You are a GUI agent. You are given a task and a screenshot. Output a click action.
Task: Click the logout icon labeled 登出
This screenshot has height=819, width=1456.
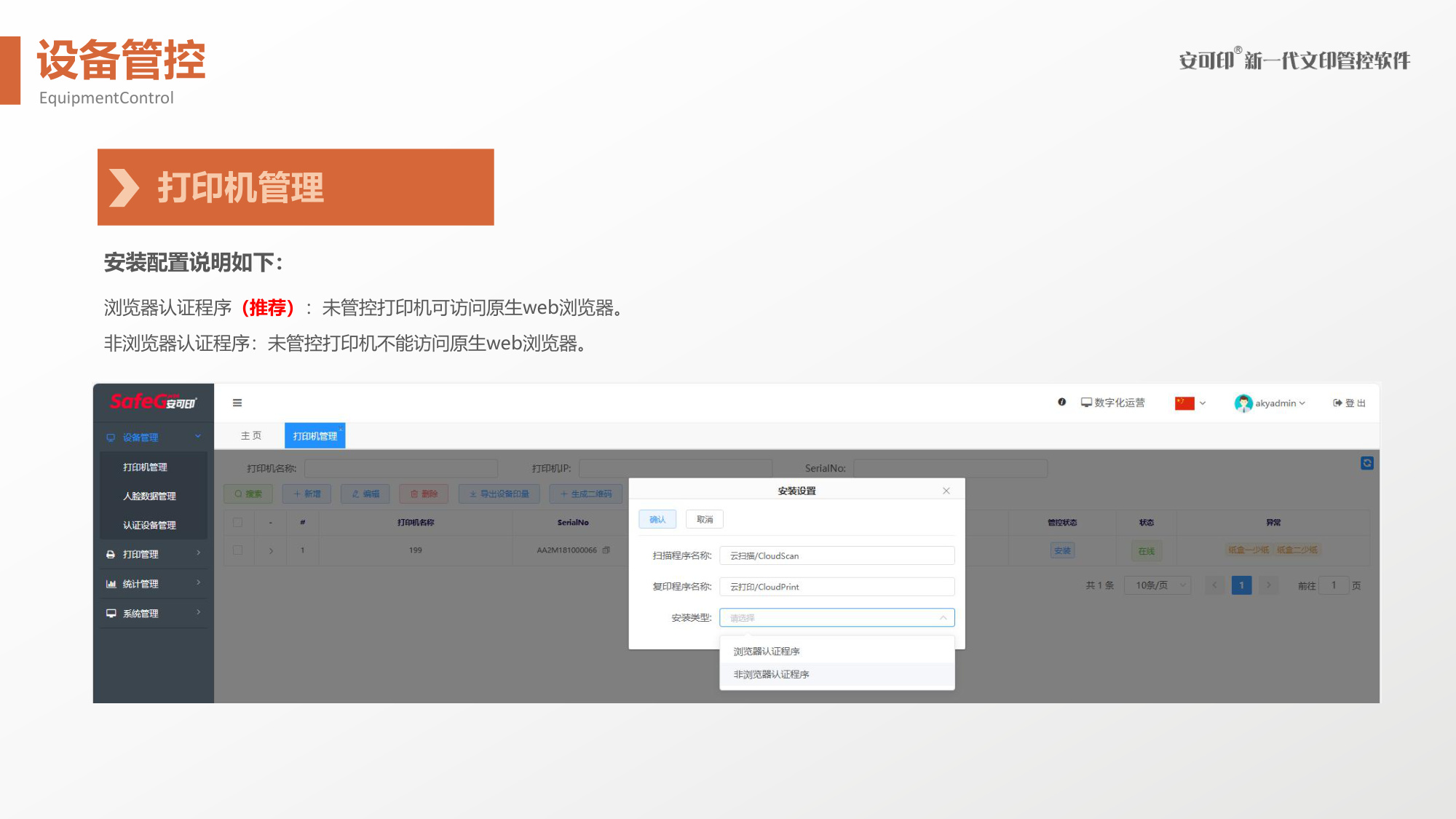point(1349,403)
